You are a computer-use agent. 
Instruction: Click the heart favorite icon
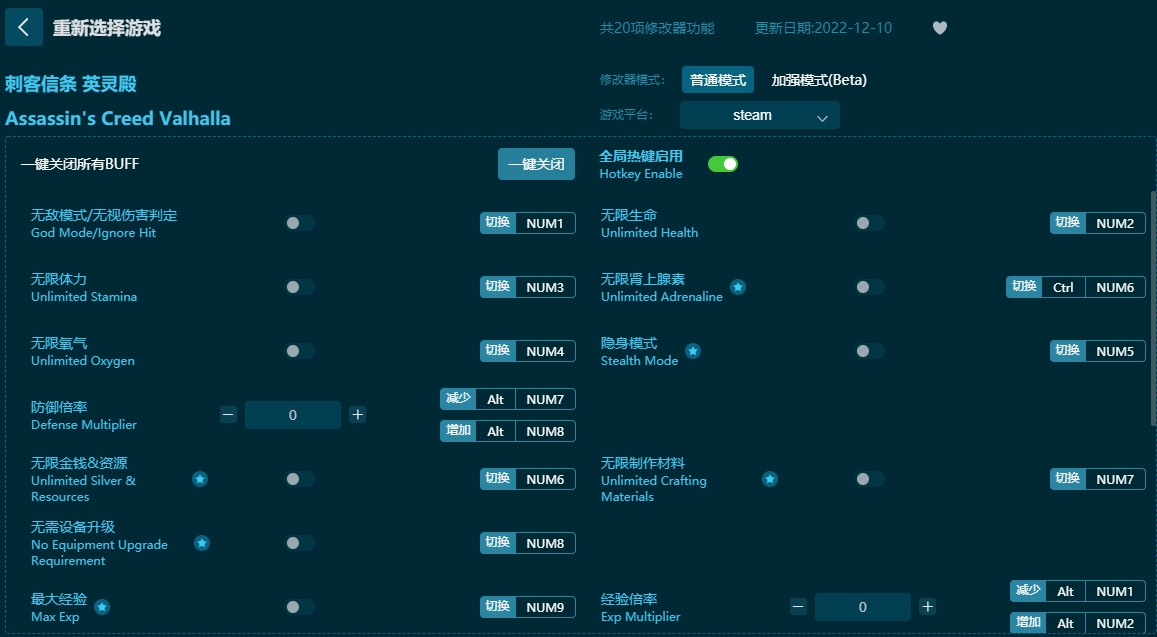939,28
